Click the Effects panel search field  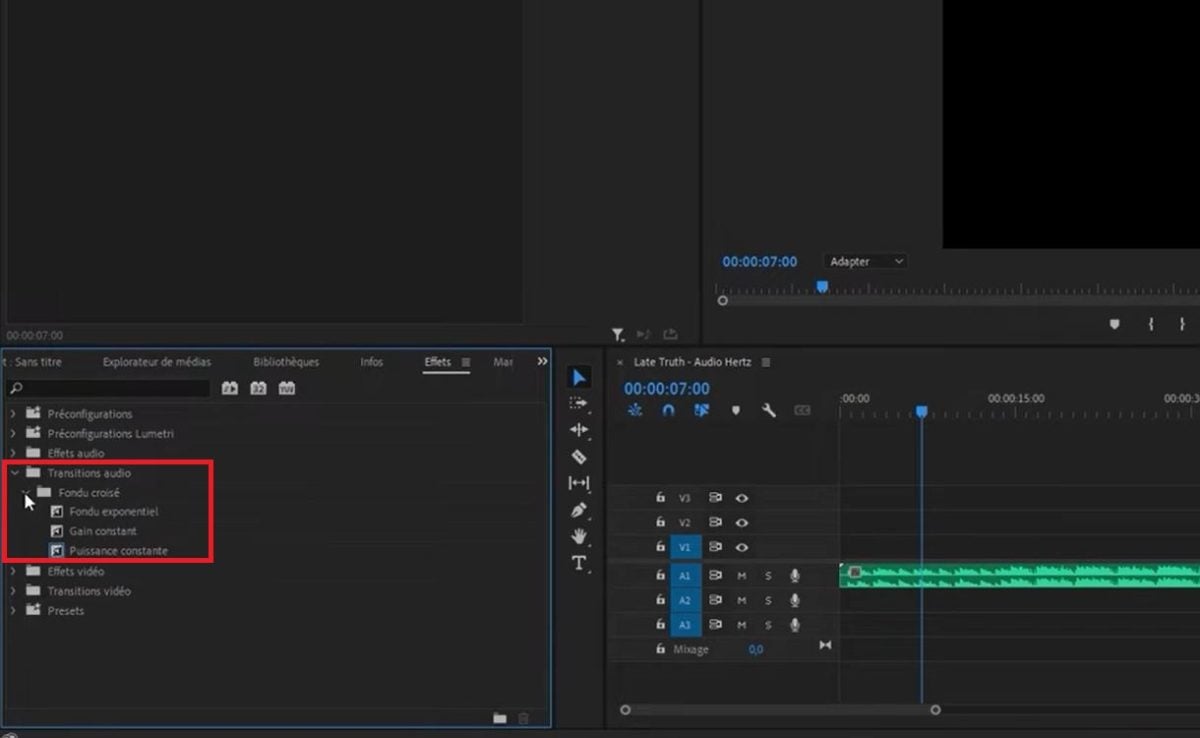coord(110,388)
